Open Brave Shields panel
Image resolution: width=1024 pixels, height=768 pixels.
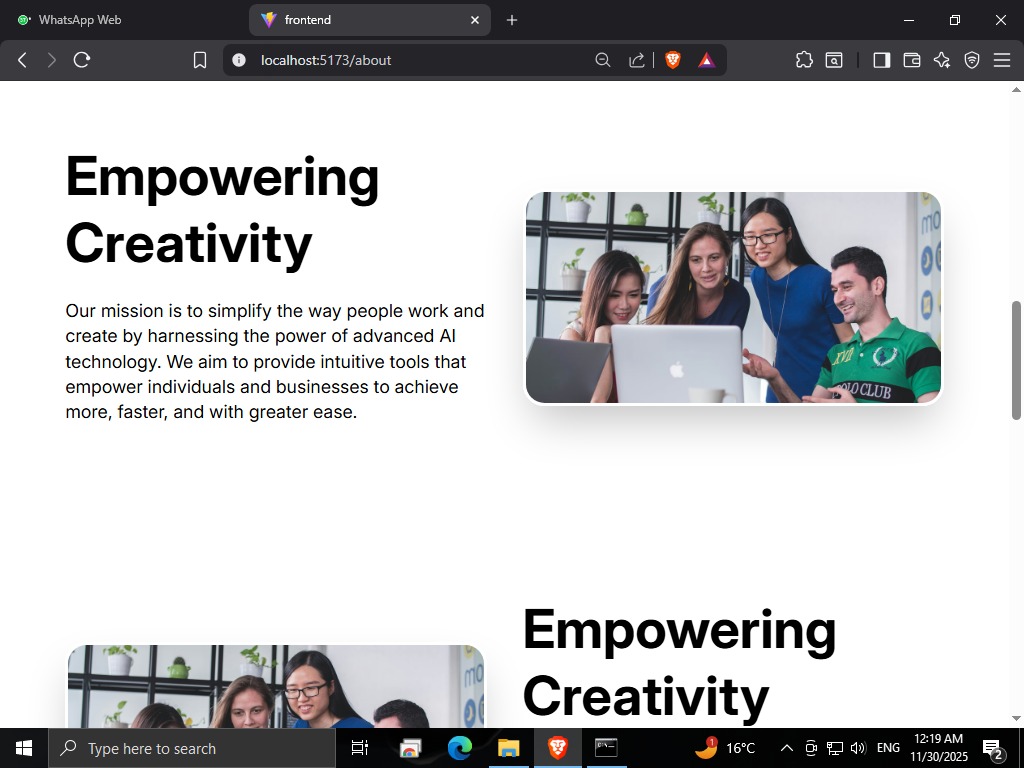click(672, 60)
